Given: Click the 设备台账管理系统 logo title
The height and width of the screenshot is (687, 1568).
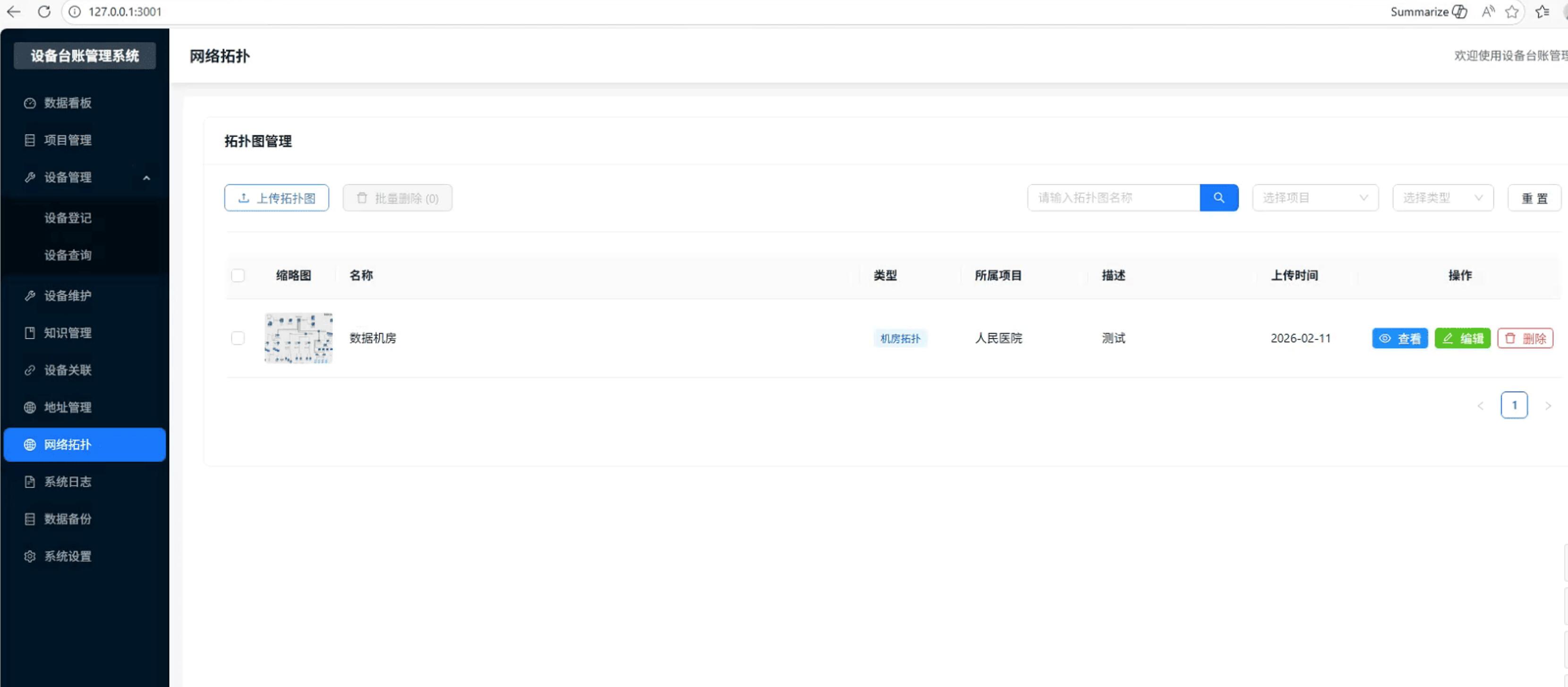Looking at the screenshot, I should [x=85, y=56].
